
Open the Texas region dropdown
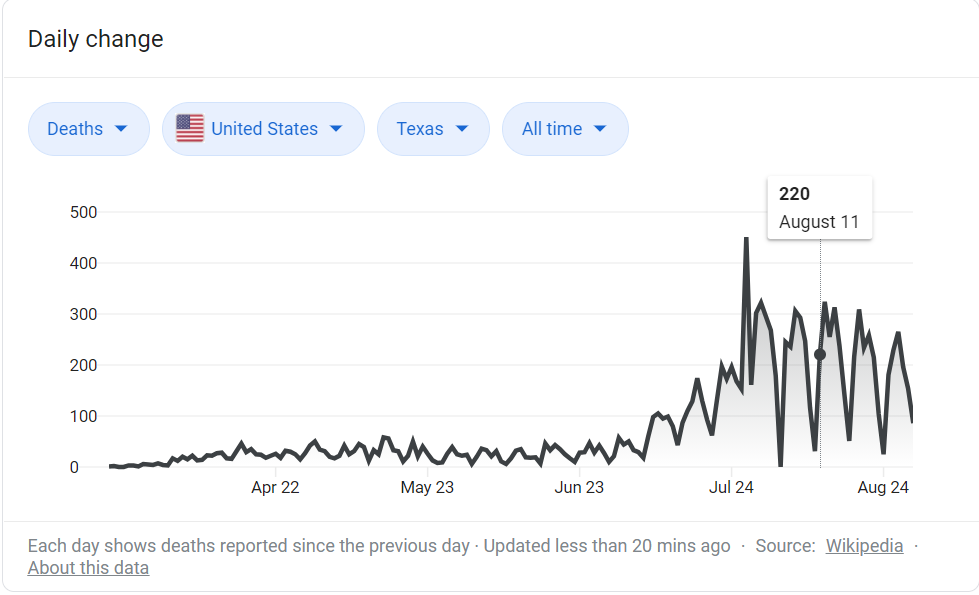click(x=432, y=129)
